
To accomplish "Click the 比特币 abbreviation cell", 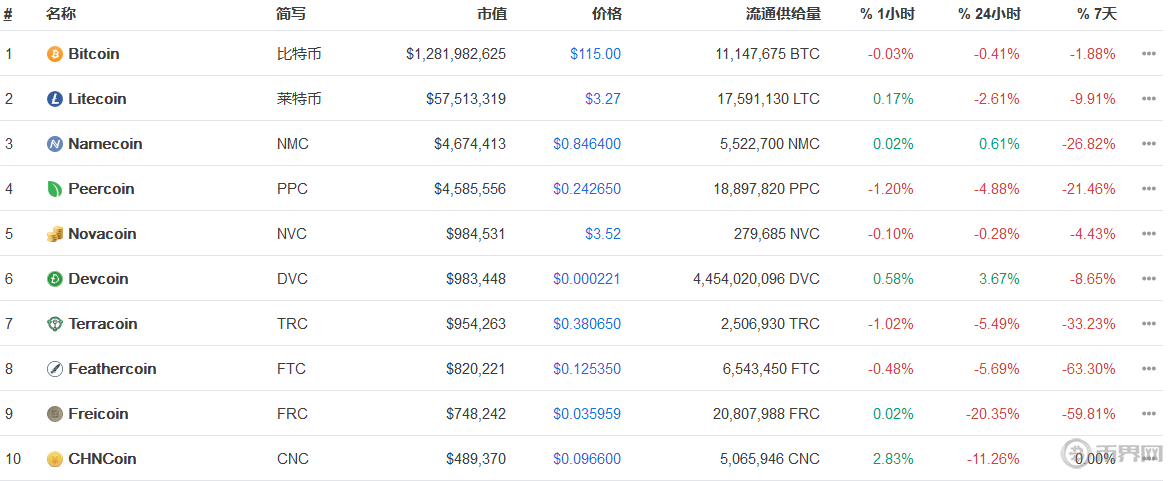I will tap(299, 54).
